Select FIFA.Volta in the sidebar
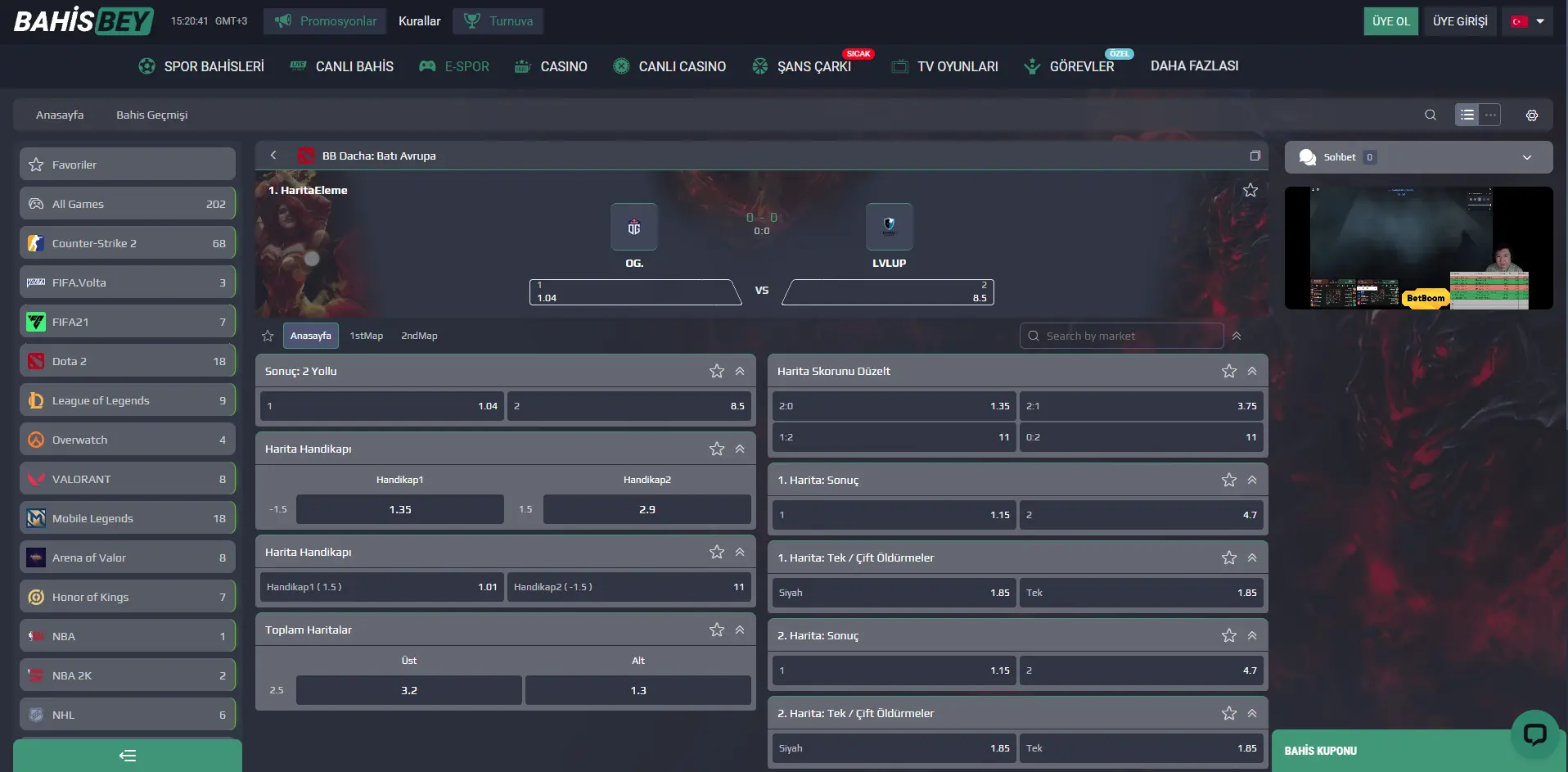The image size is (1568, 772). click(x=128, y=282)
